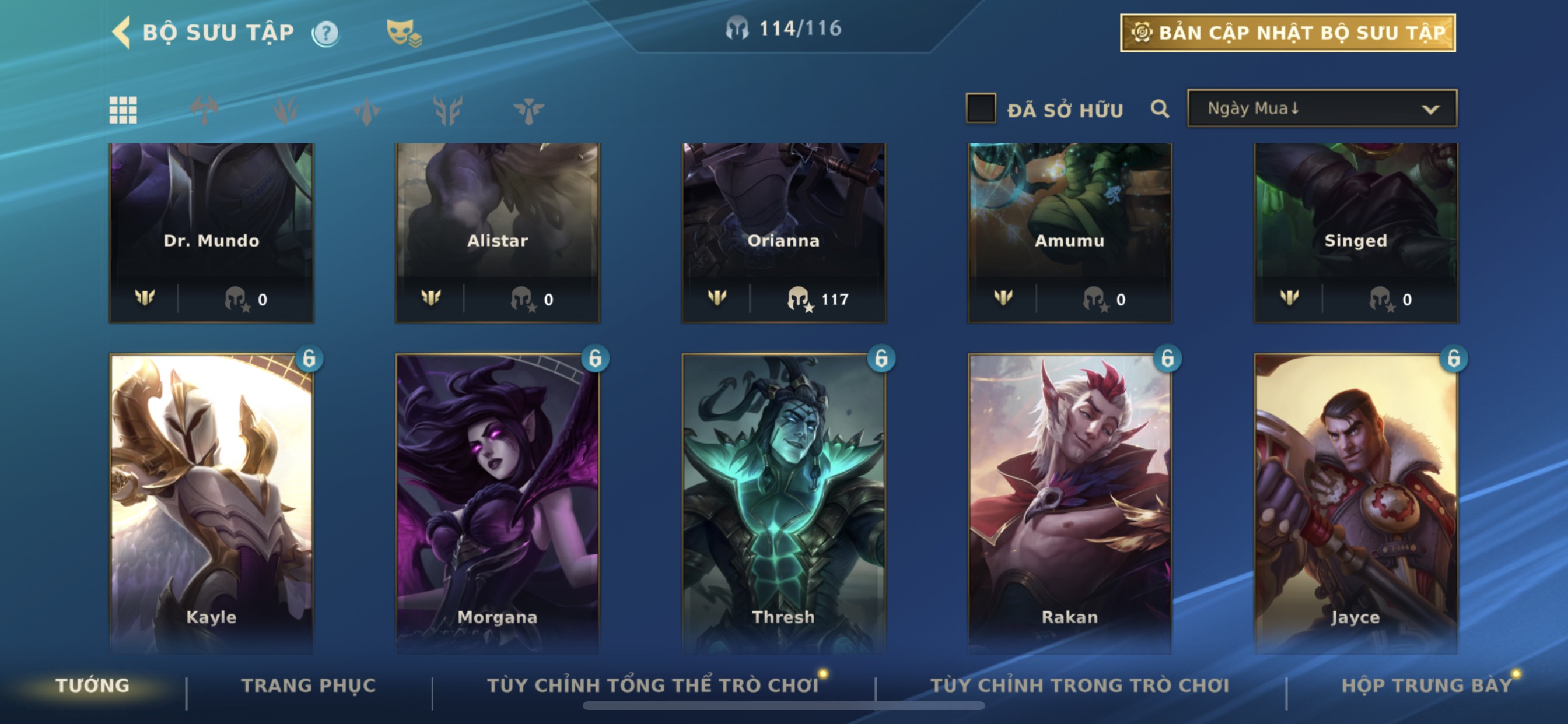Open Tùy Chỉnh Trong Trò Chơi tab
The width and height of the screenshot is (1568, 724).
pyautogui.click(x=1080, y=685)
